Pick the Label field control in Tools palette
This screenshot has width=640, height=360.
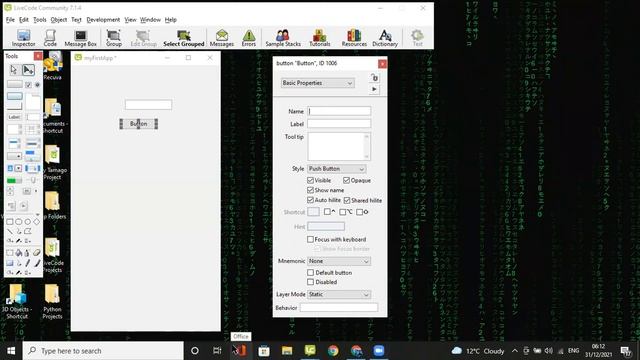(x=14, y=117)
